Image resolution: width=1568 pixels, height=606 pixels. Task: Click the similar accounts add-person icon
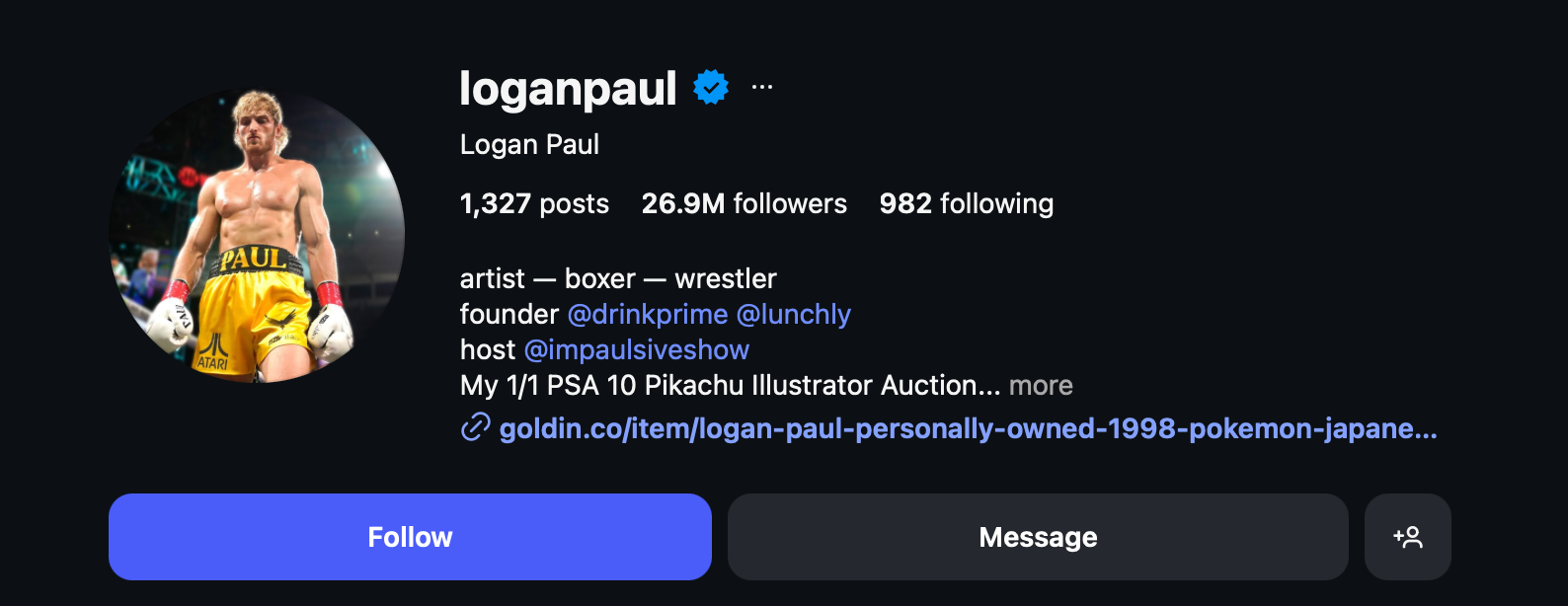pyautogui.click(x=1408, y=537)
